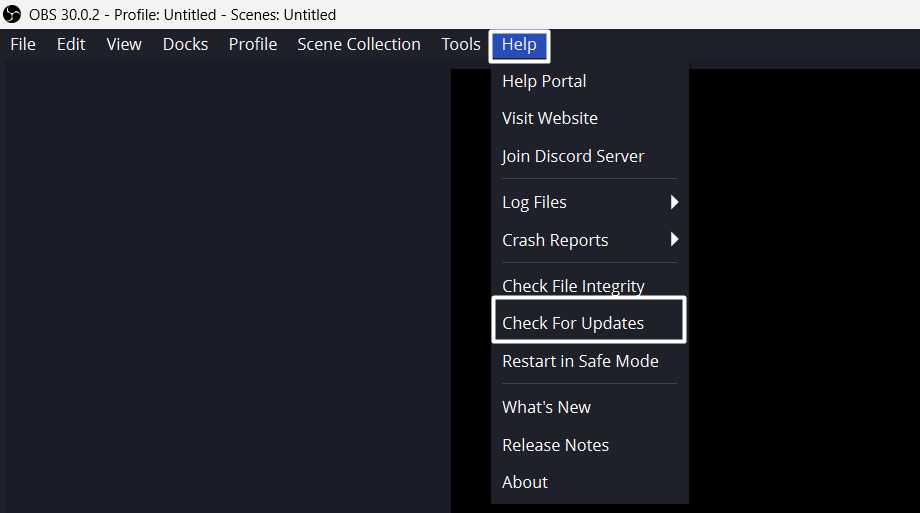The width and height of the screenshot is (920, 513).
Task: Open the What's New entry
Action: pyautogui.click(x=546, y=407)
